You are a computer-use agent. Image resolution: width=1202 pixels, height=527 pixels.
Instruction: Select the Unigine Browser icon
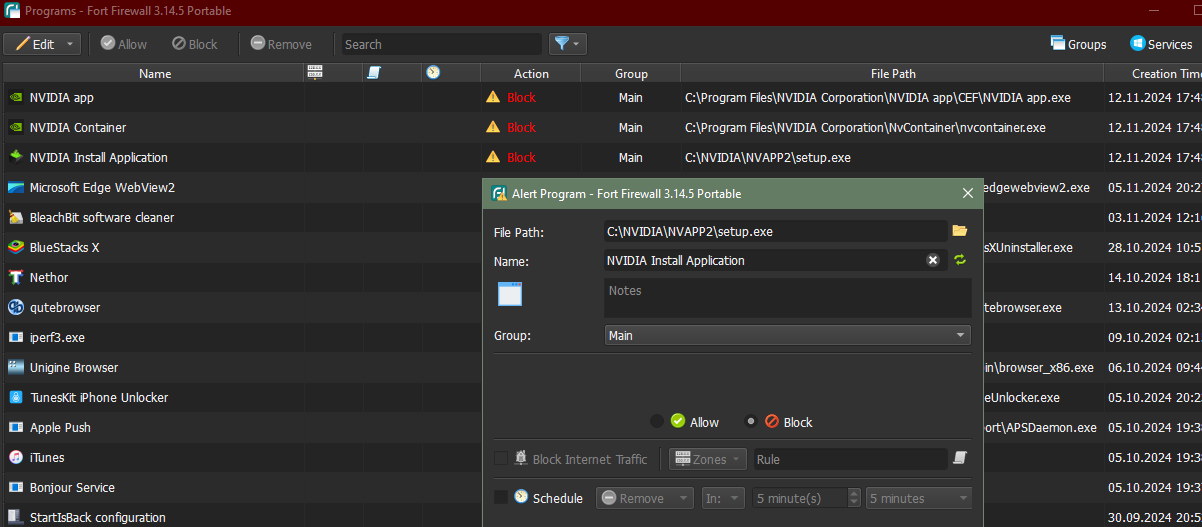[16, 367]
